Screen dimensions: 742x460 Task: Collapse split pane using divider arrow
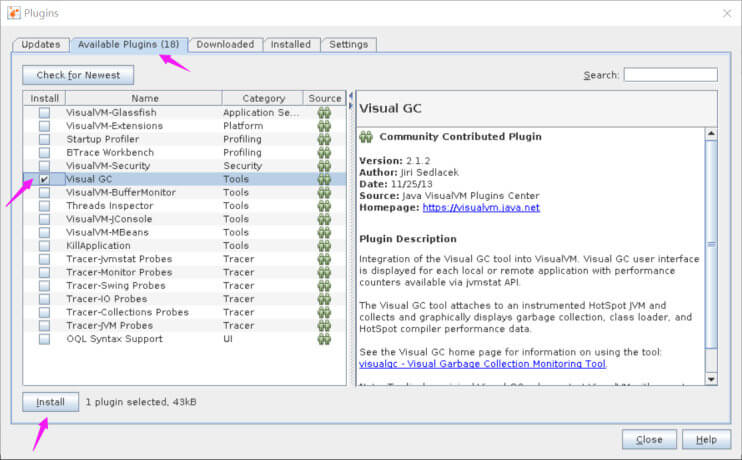point(351,96)
